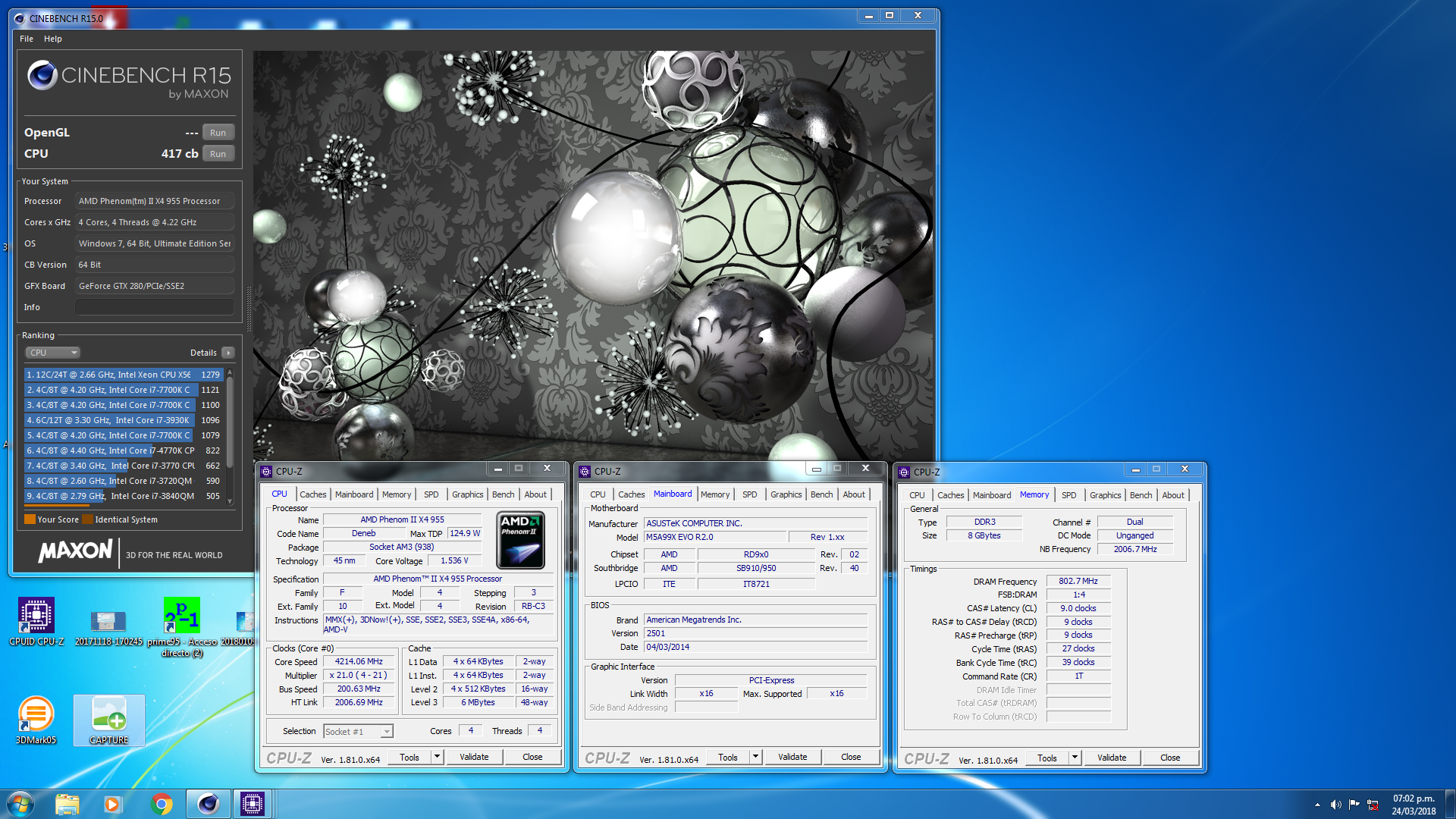Open Action Center flag icon

(1354, 805)
